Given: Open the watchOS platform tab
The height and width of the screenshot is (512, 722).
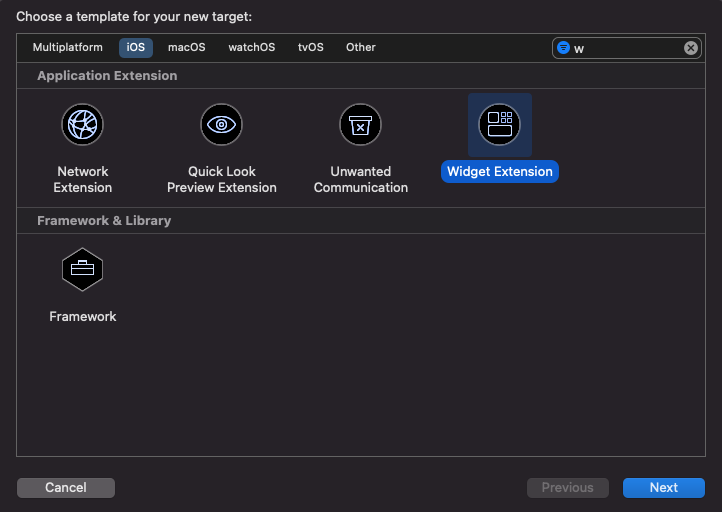Looking at the screenshot, I should pyautogui.click(x=251, y=47).
